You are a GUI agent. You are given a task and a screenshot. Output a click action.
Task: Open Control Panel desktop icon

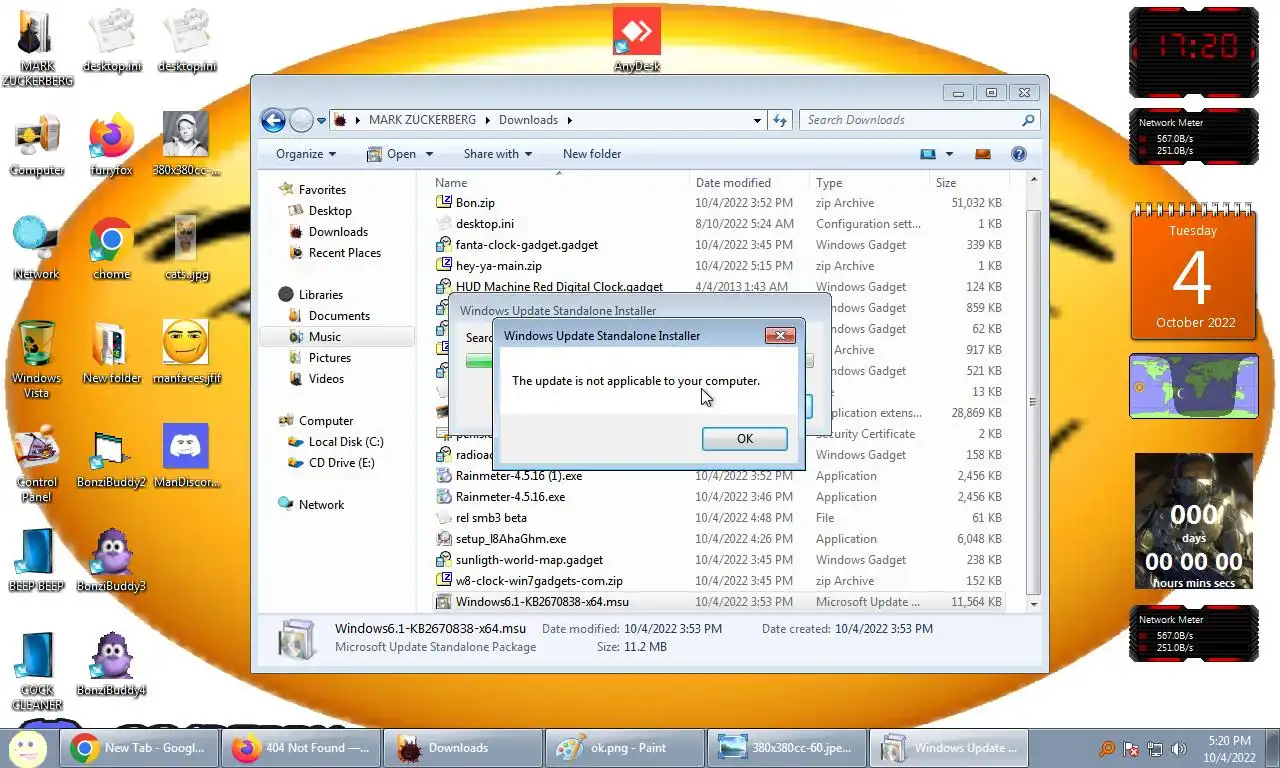(37, 464)
